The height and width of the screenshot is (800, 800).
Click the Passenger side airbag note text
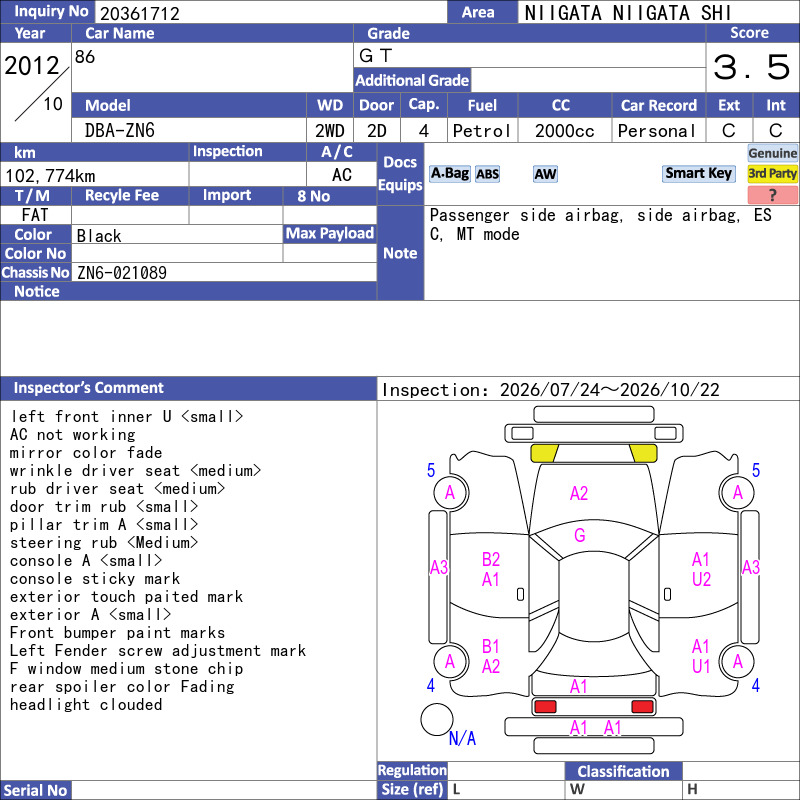601,224
